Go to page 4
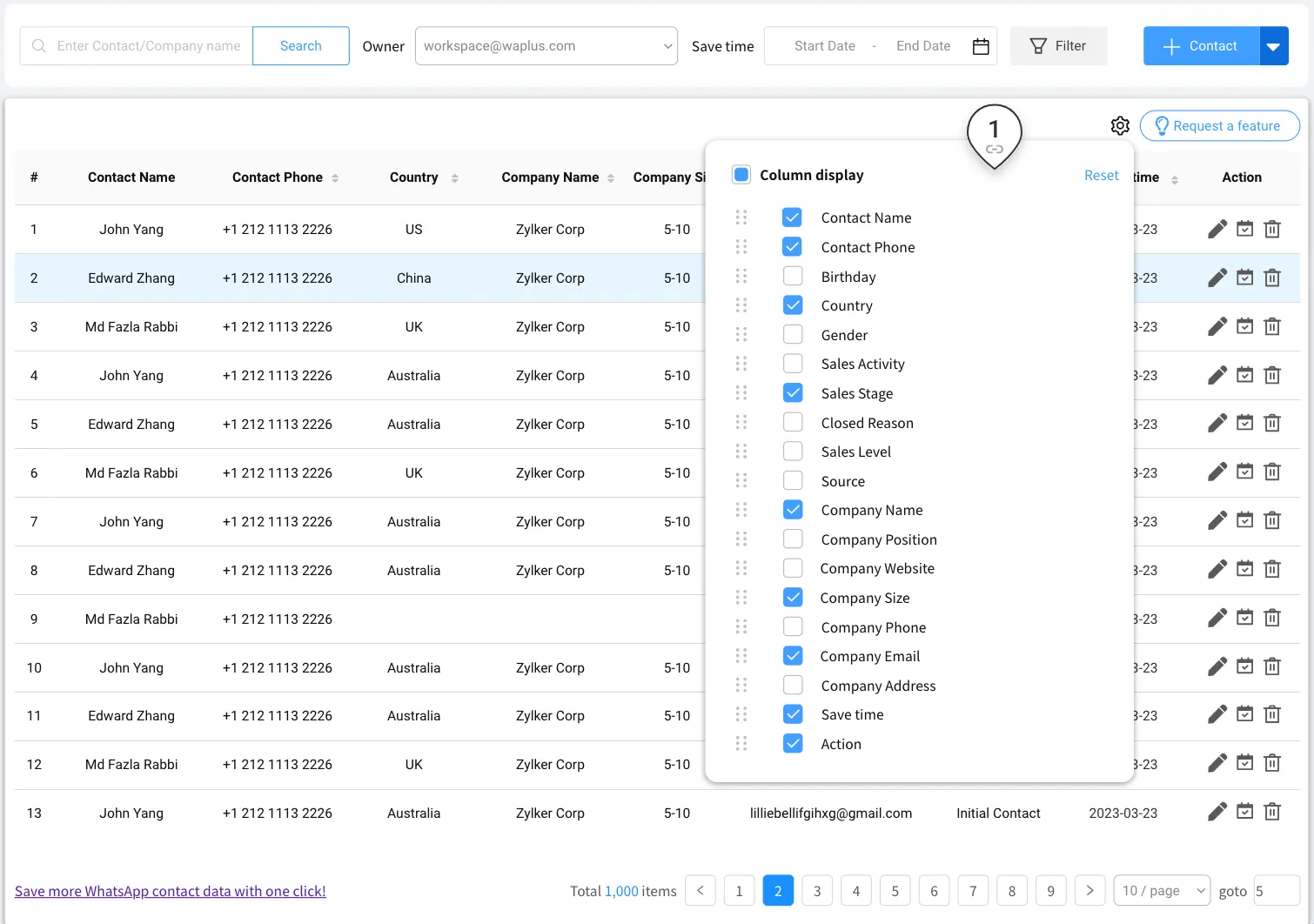Screen dimensions: 1314x924 (856, 890)
